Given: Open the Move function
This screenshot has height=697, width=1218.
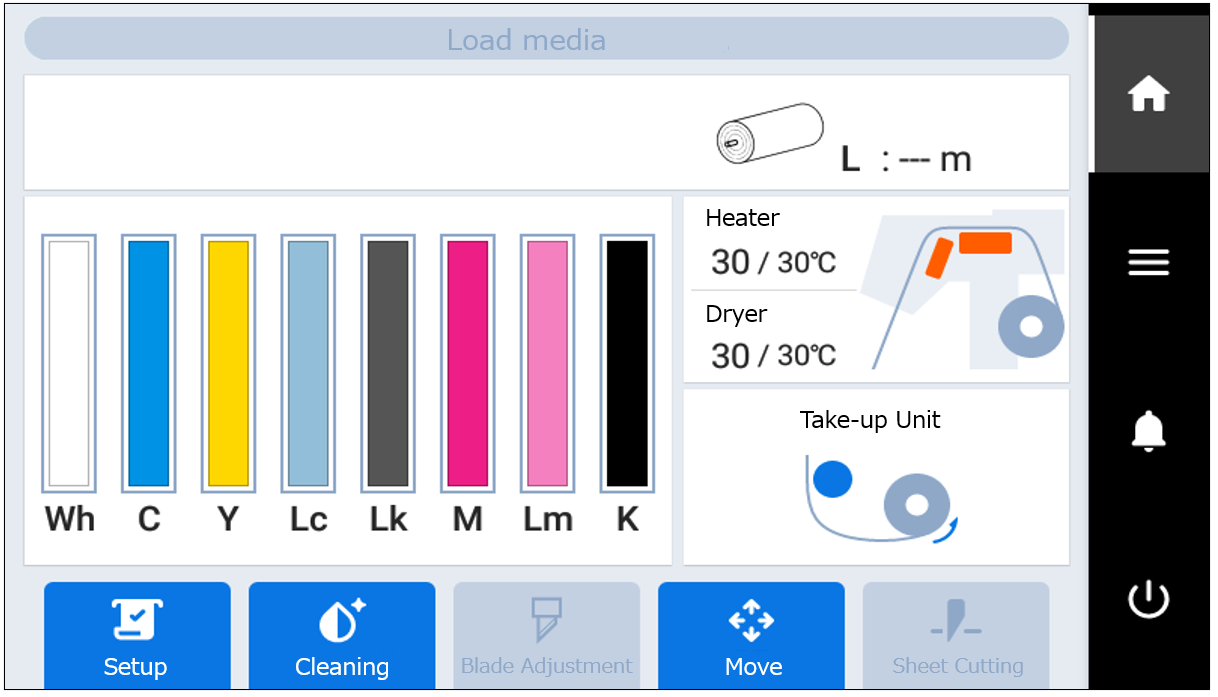Looking at the screenshot, I should [751, 637].
